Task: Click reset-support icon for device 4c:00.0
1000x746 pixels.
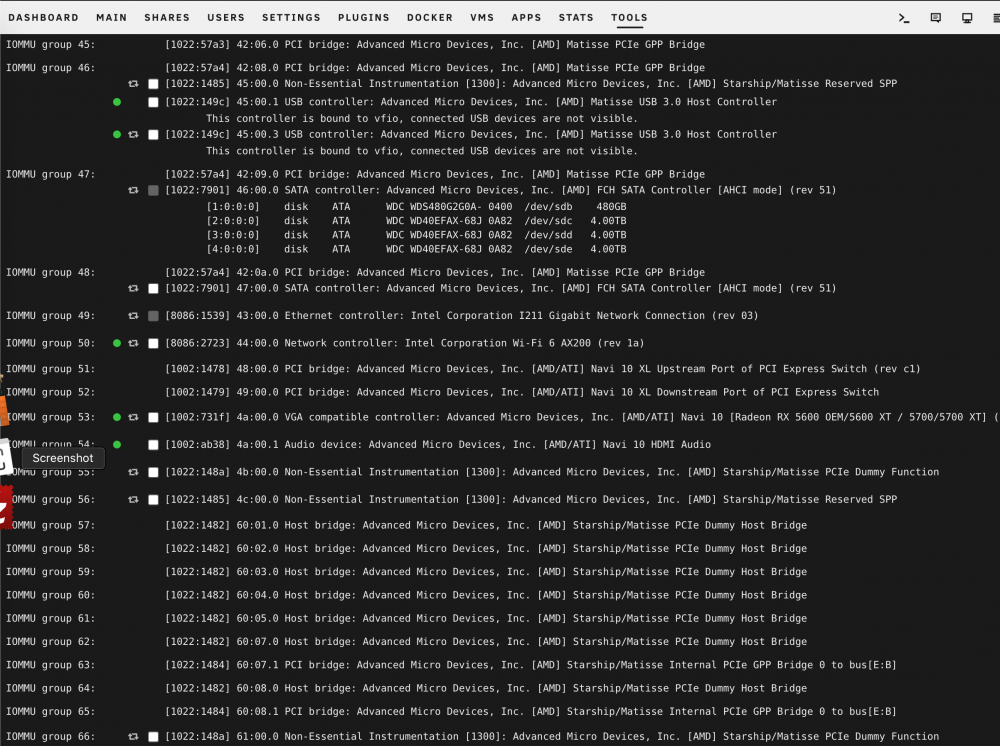Action: click(133, 499)
